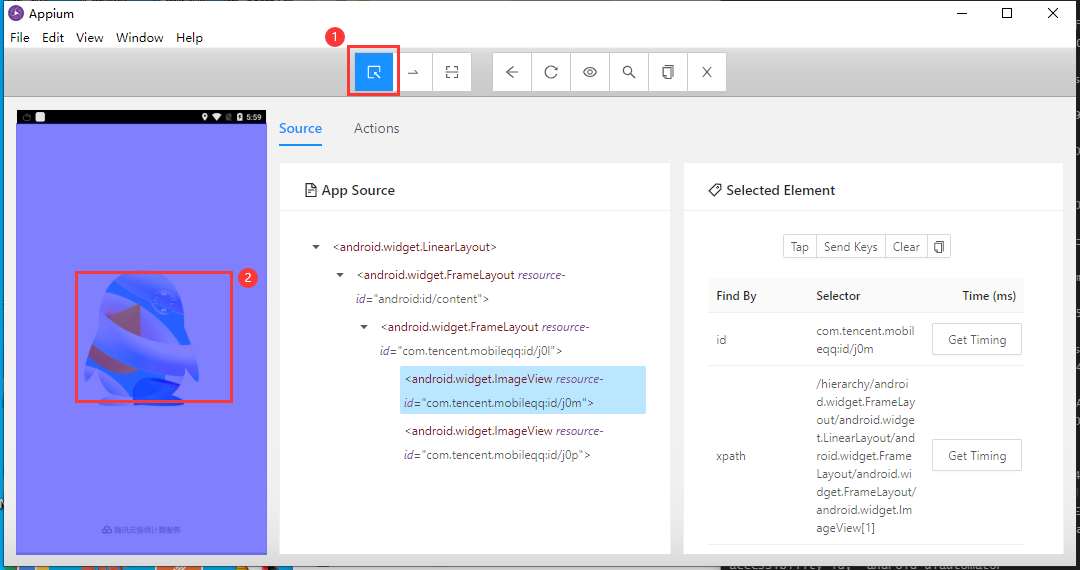The width and height of the screenshot is (1080, 570).
Task: Select the FrameLayout android:id/content row
Action: [x=461, y=287]
